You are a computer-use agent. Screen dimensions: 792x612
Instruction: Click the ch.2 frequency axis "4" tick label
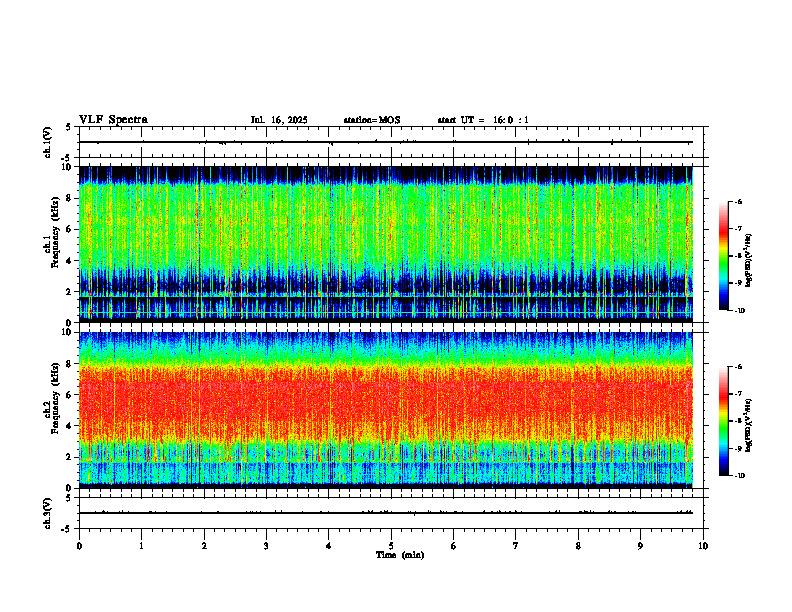click(70, 427)
